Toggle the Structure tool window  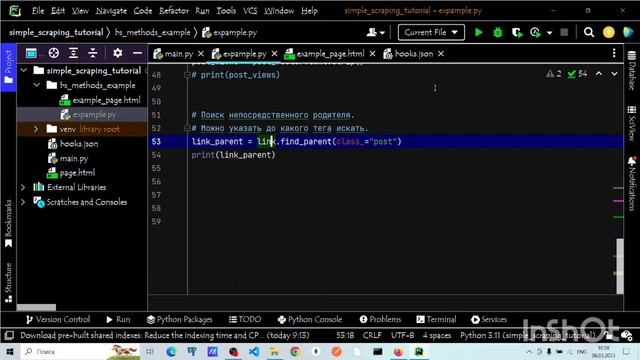point(8,282)
